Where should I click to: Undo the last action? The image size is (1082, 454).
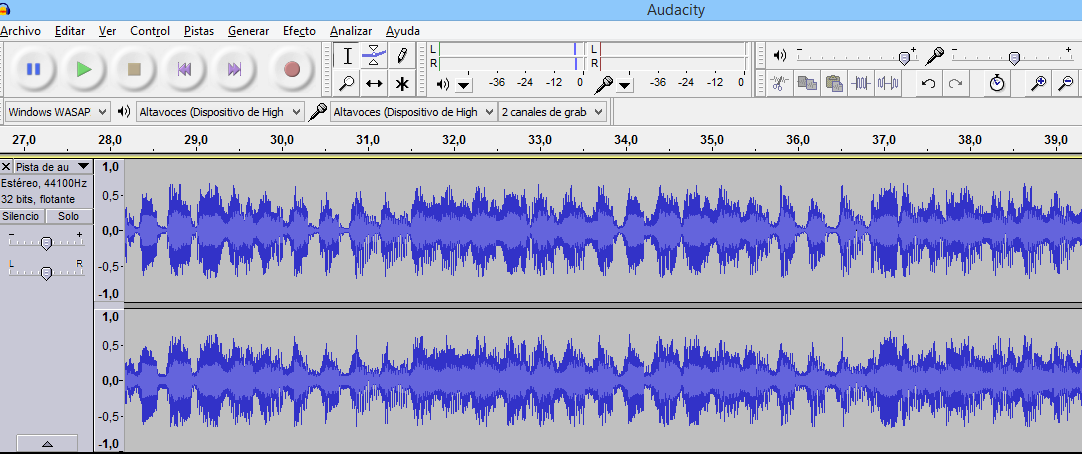928,83
